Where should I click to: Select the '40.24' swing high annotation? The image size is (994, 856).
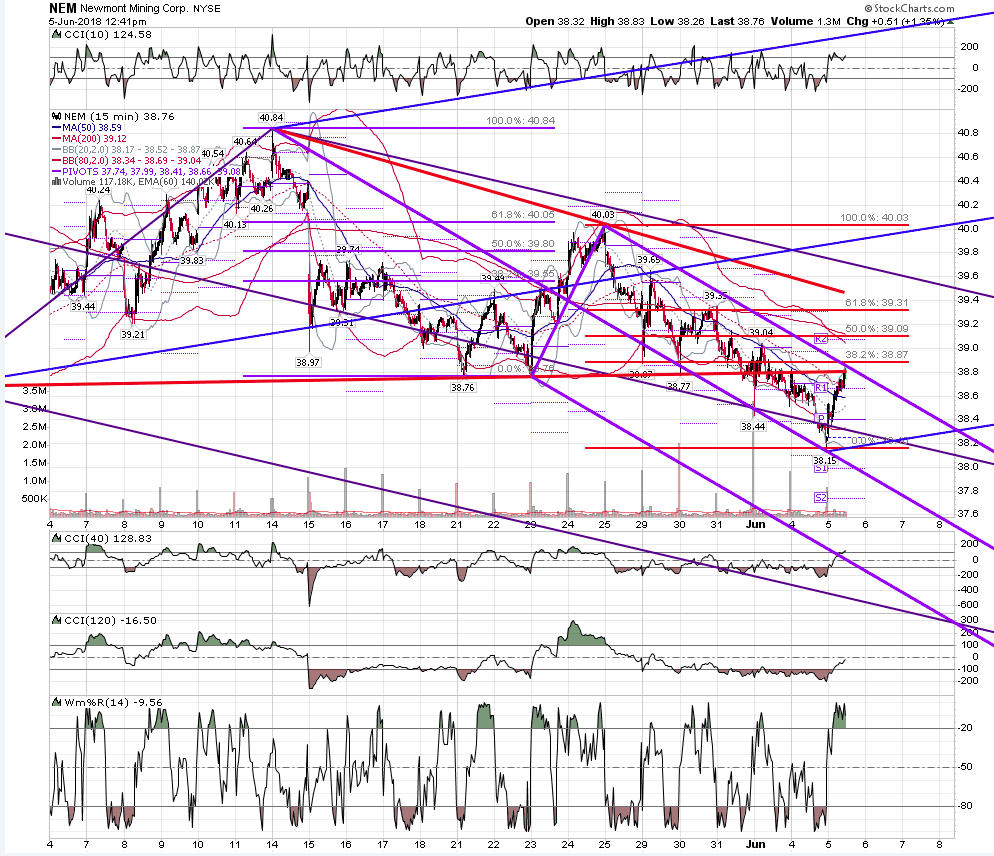coord(98,190)
